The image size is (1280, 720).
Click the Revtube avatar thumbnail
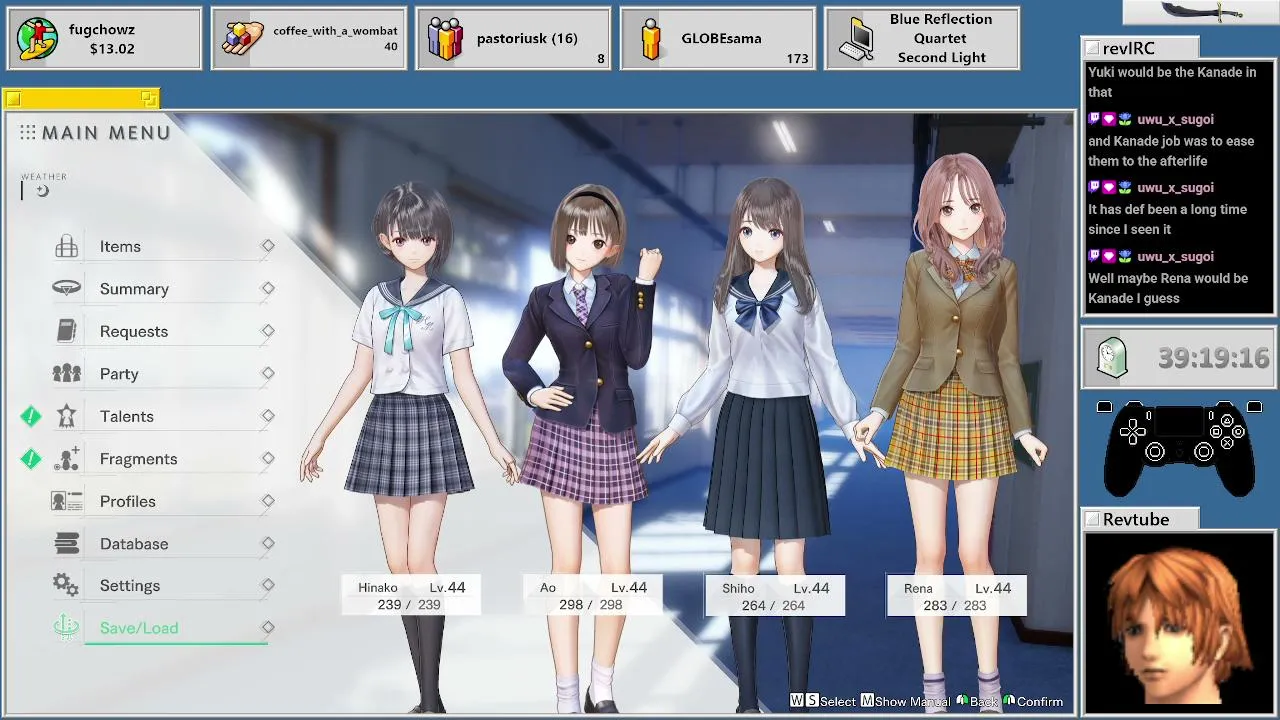pos(1178,623)
